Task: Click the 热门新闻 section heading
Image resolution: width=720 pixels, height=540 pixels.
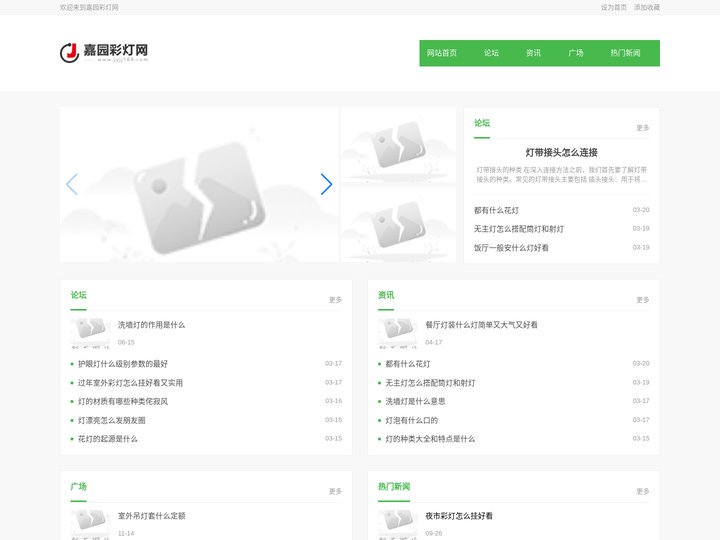Action: [x=394, y=487]
